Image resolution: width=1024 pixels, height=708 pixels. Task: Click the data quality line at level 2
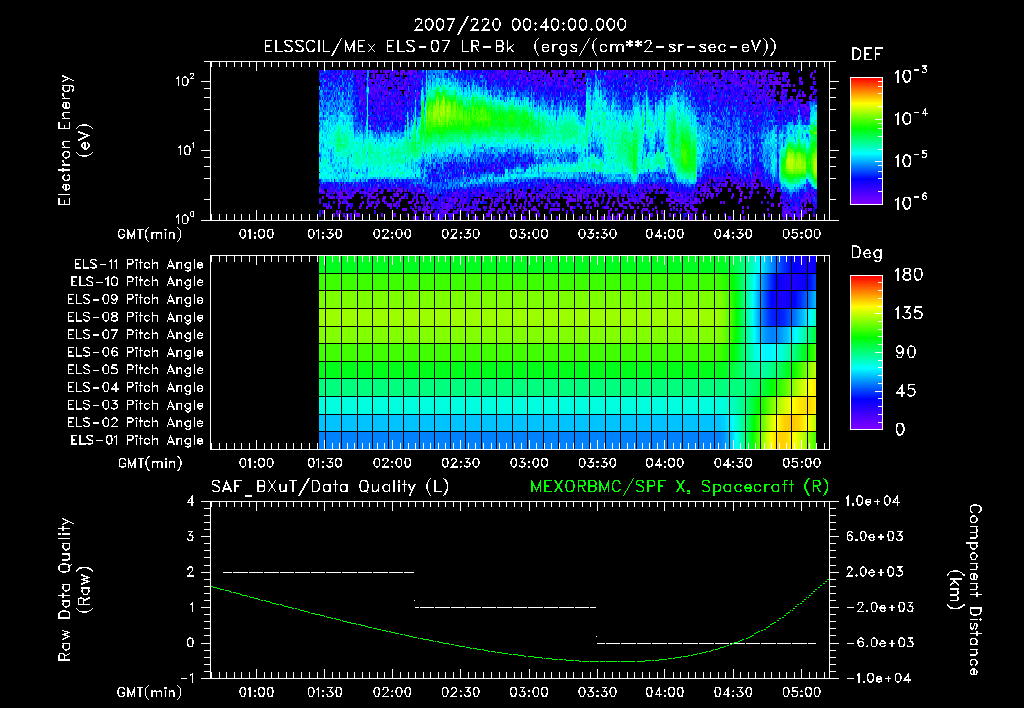[x=318, y=572]
